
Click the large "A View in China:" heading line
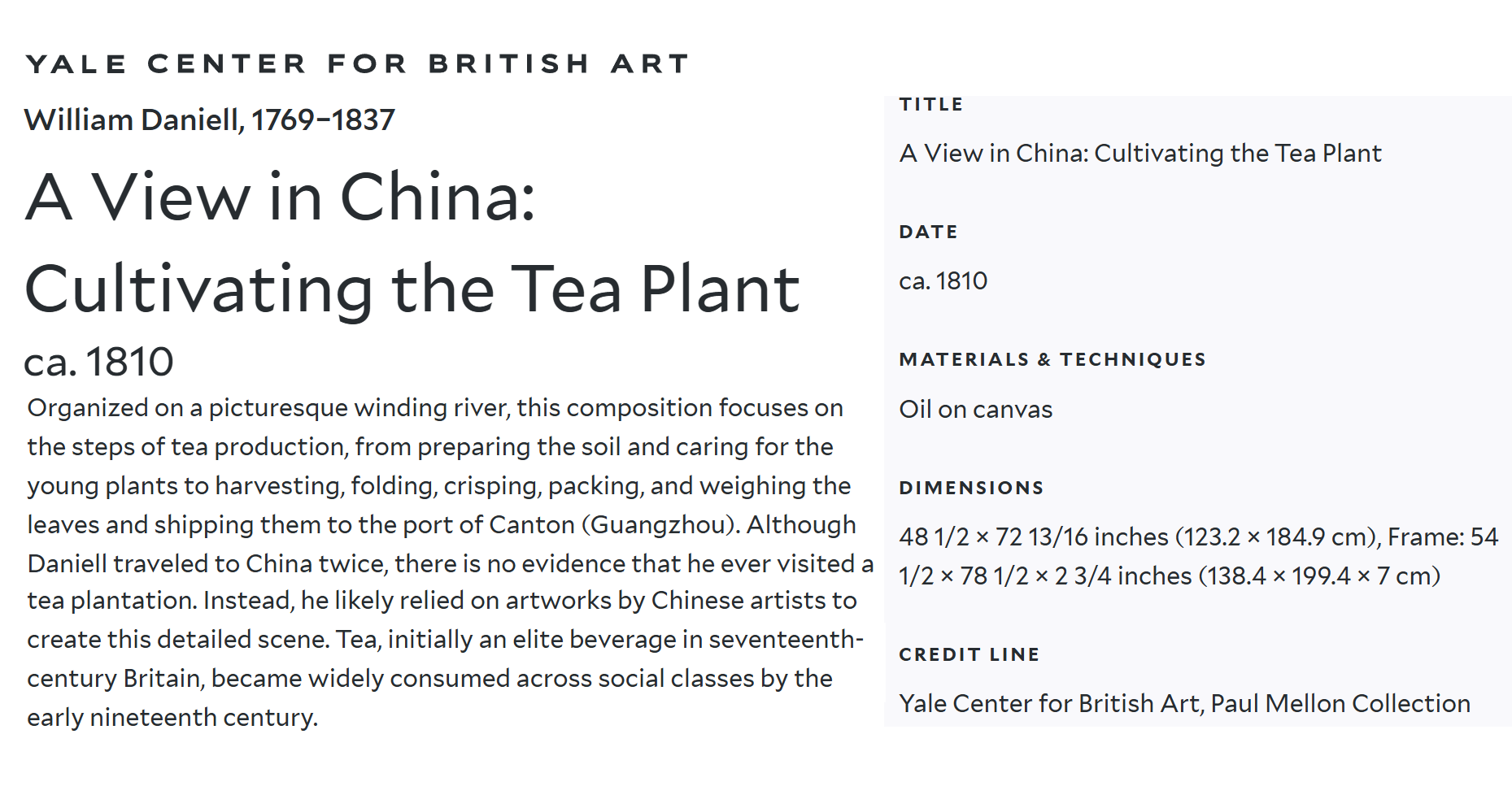[281, 198]
